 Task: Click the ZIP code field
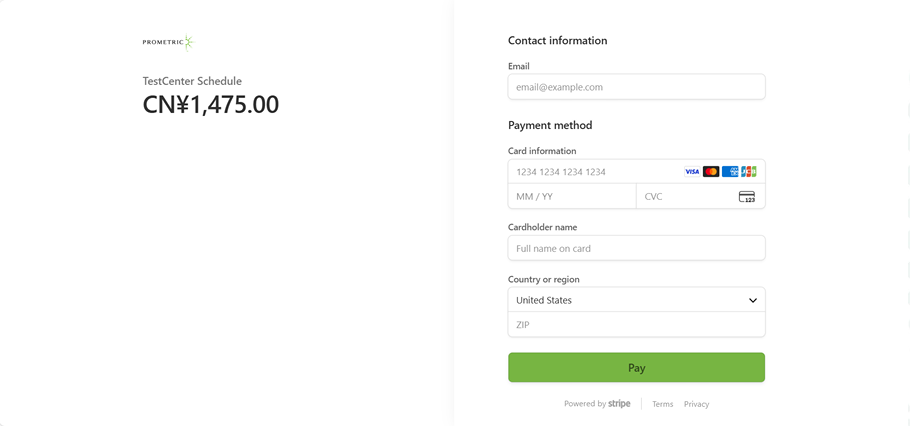tap(636, 325)
